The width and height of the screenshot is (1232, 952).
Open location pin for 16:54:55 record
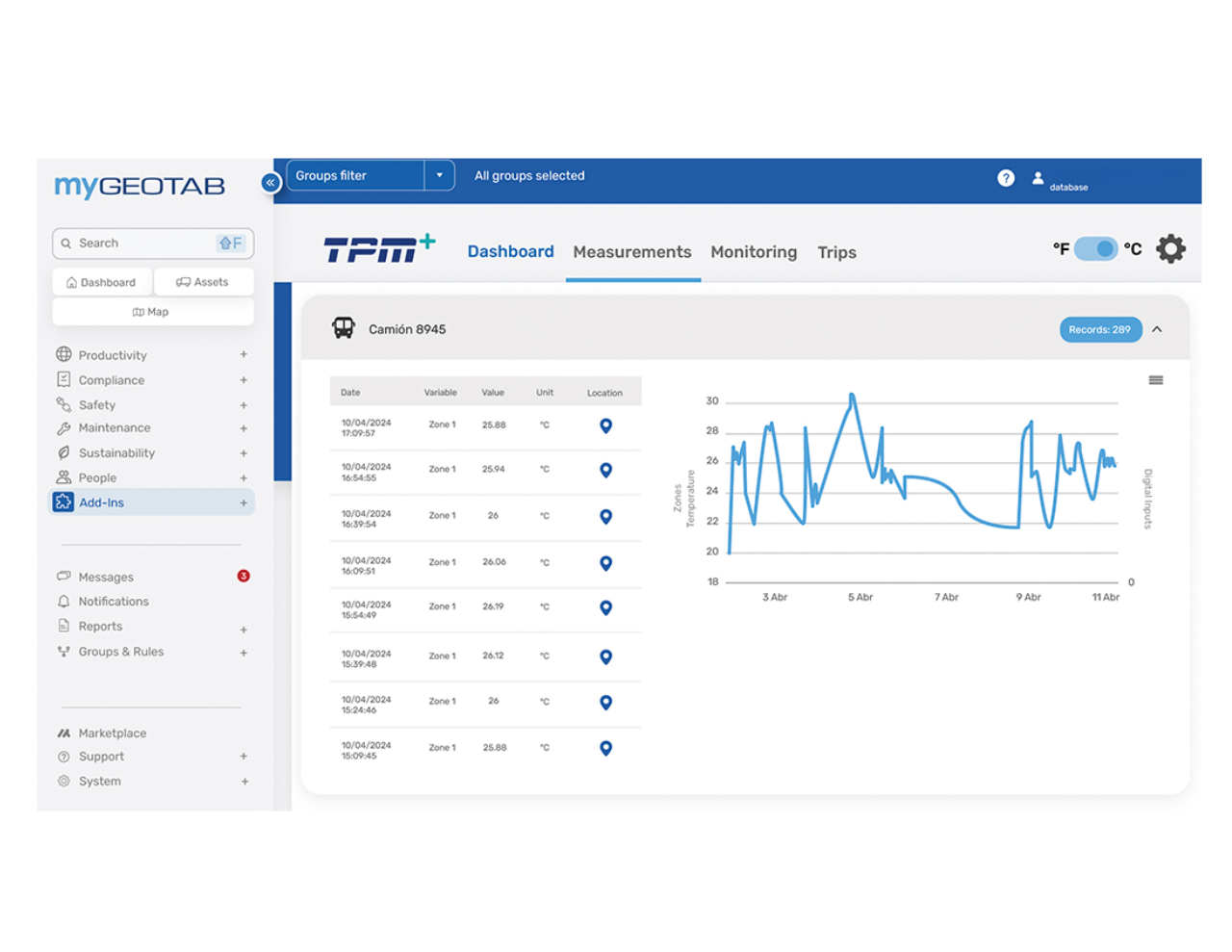605,471
